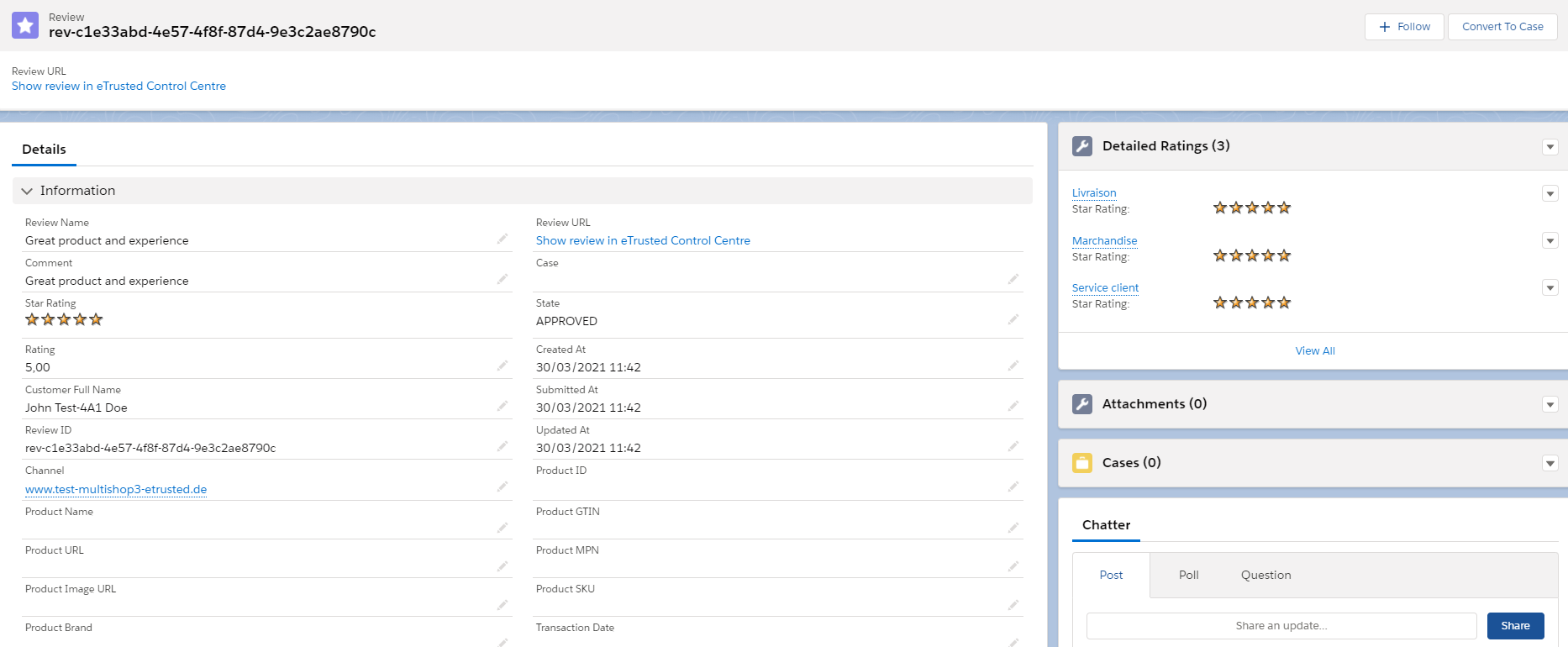Click the State field edit pencil
The width and height of the screenshot is (1568, 647).
[1013, 319]
